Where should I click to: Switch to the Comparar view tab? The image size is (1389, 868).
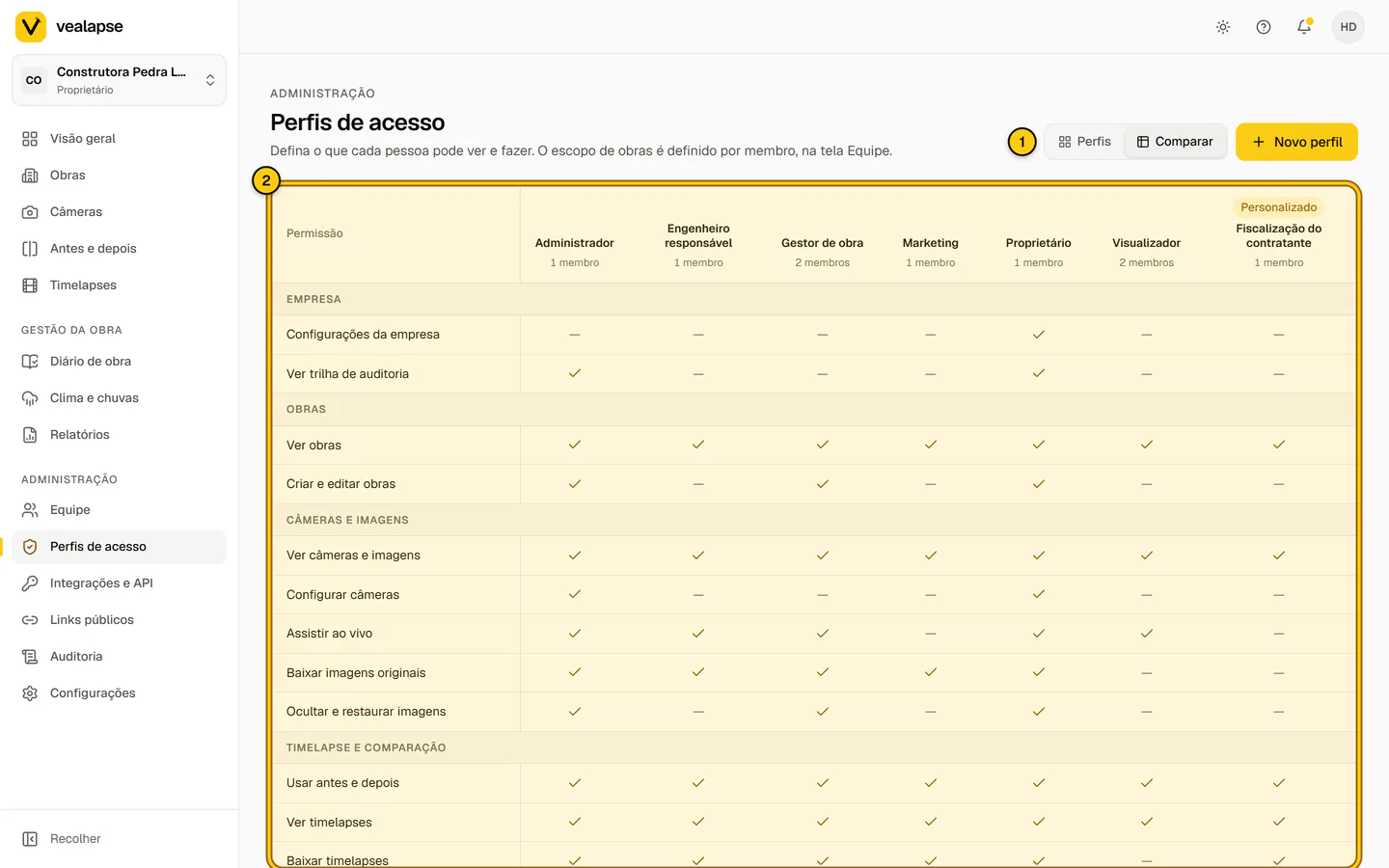click(x=1175, y=142)
